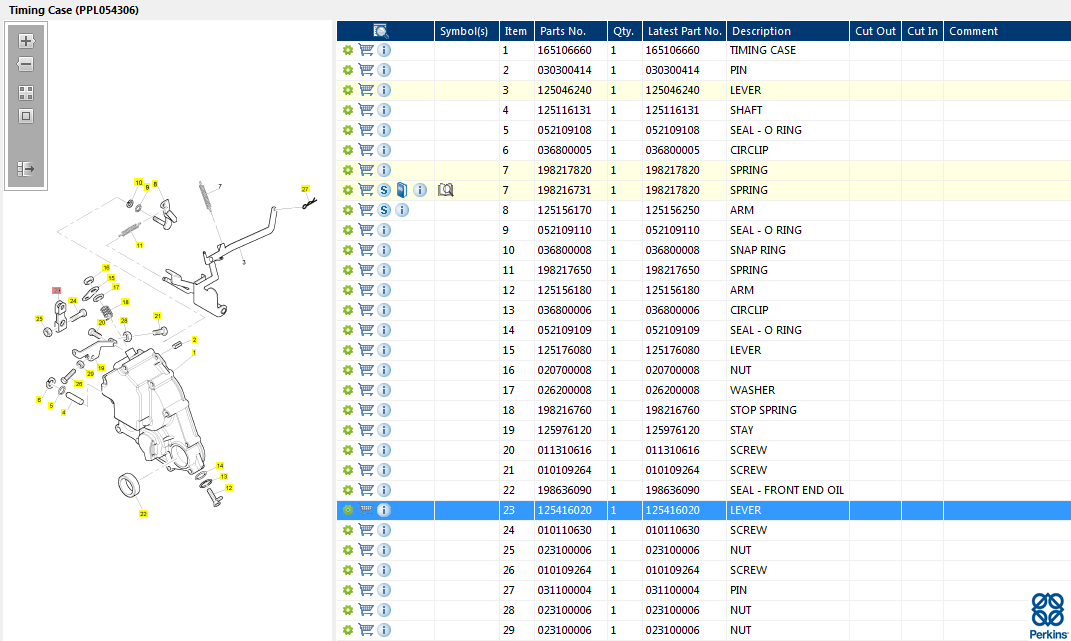
Task: Zoom out of the parts diagram
Action: pos(26,64)
